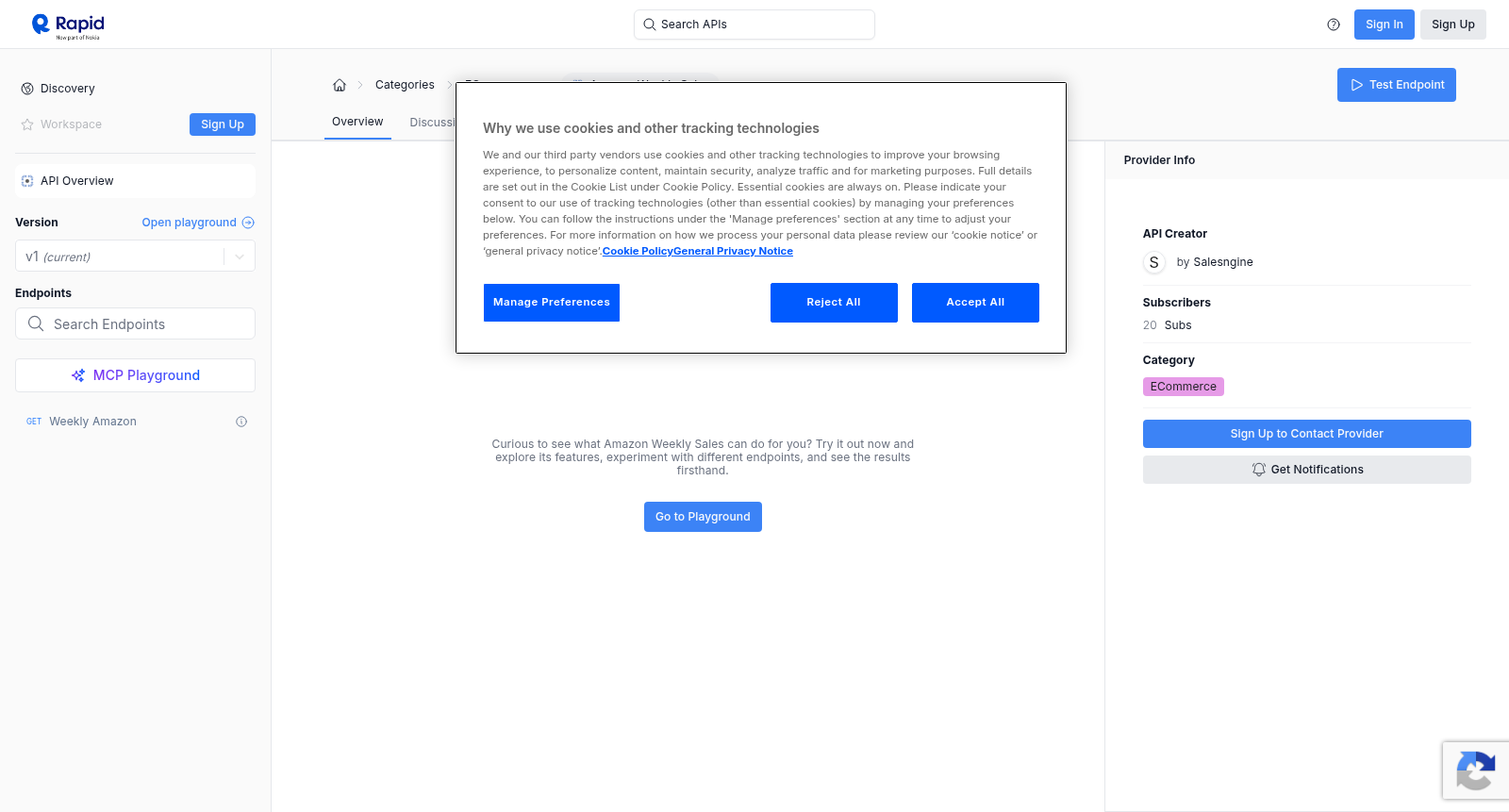
Task: Click the Get Notifications button
Action: [x=1306, y=470]
